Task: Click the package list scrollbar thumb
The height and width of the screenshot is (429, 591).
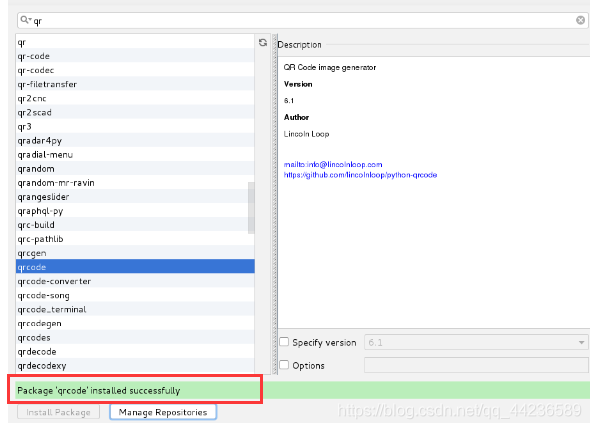Action: [x=251, y=208]
